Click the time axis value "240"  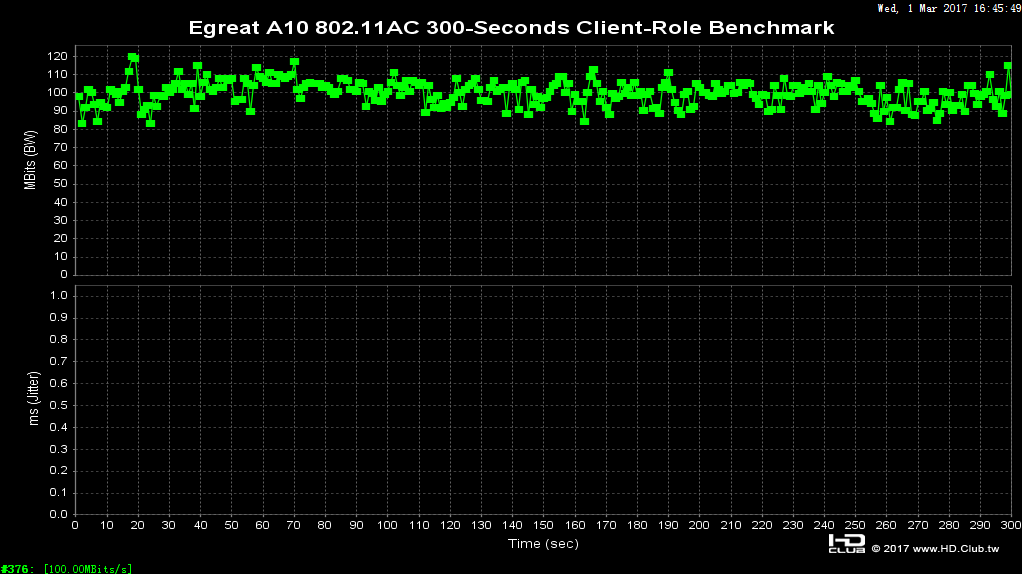click(x=824, y=525)
